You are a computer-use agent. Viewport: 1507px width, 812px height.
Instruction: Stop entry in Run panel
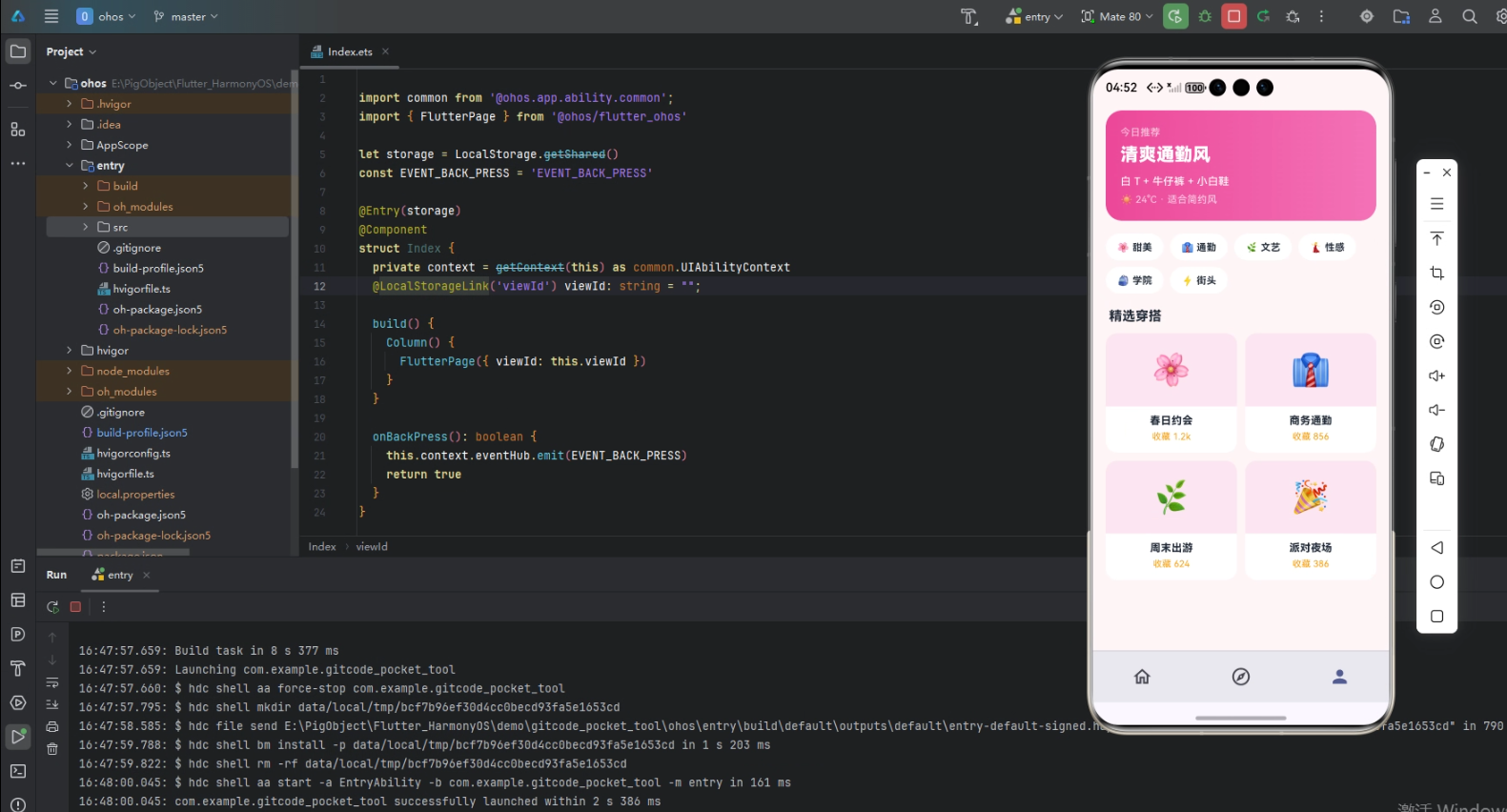pyautogui.click(x=75, y=607)
